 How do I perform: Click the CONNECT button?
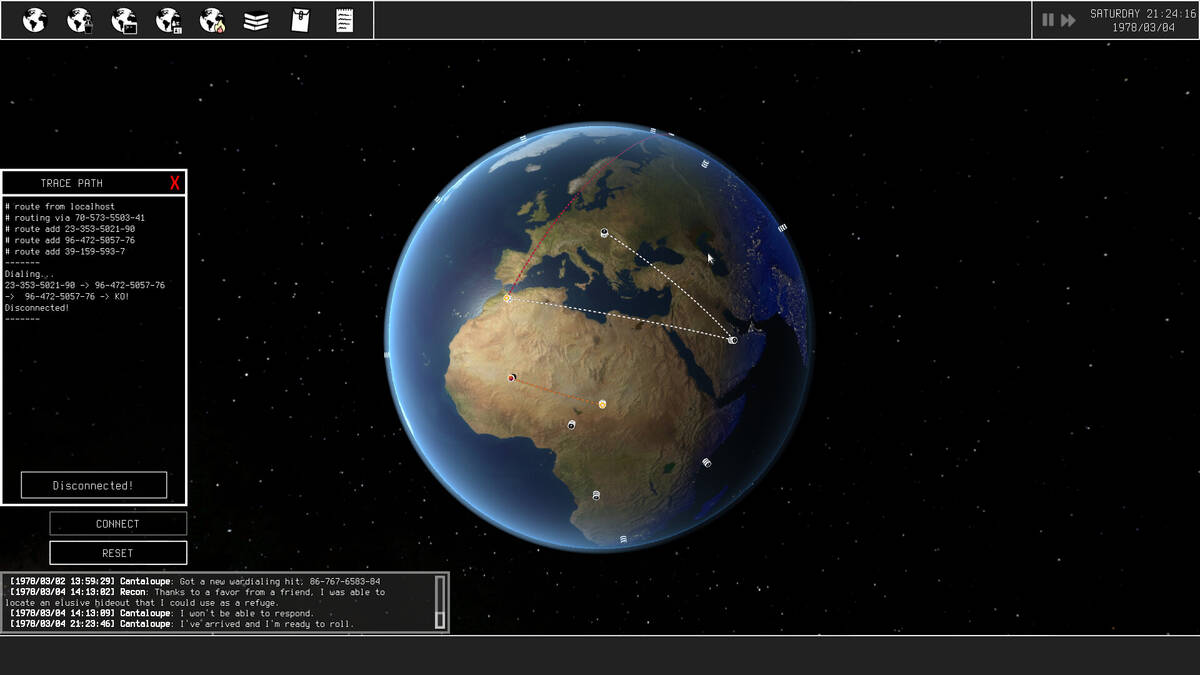click(118, 524)
